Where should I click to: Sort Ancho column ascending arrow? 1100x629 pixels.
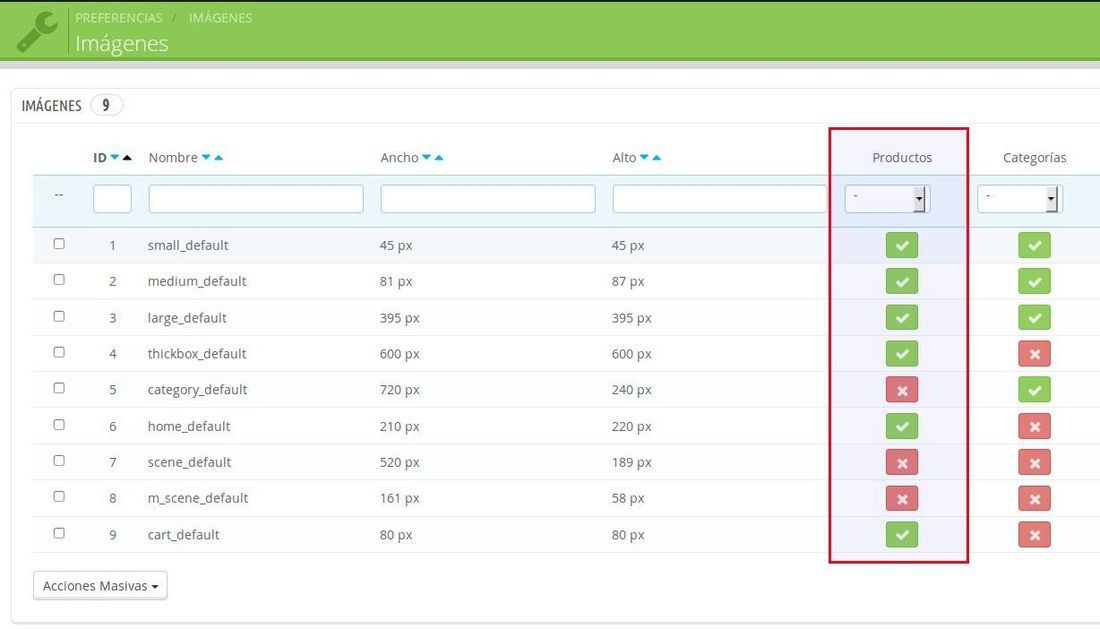[x=439, y=158]
